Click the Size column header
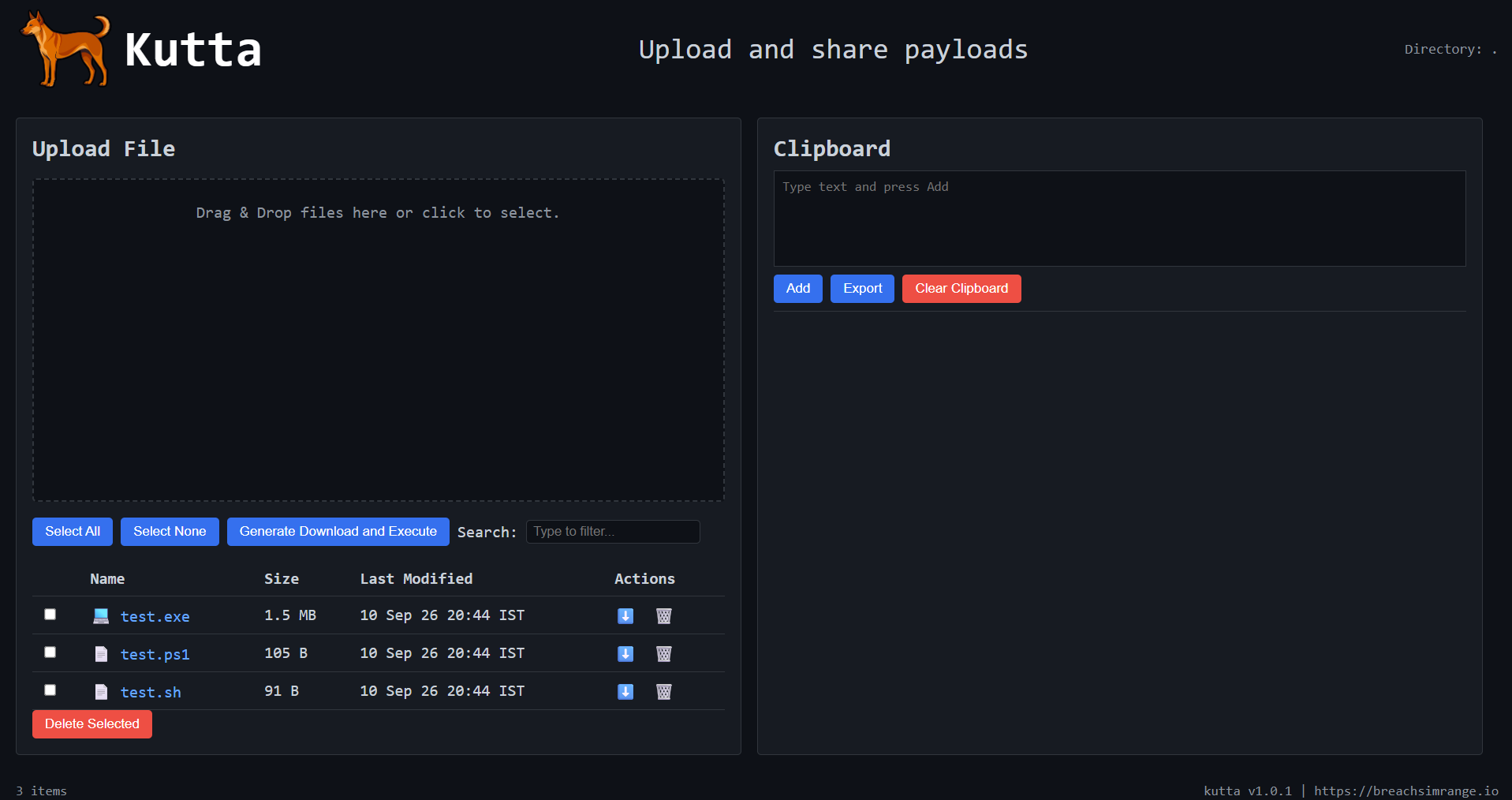 coord(282,579)
